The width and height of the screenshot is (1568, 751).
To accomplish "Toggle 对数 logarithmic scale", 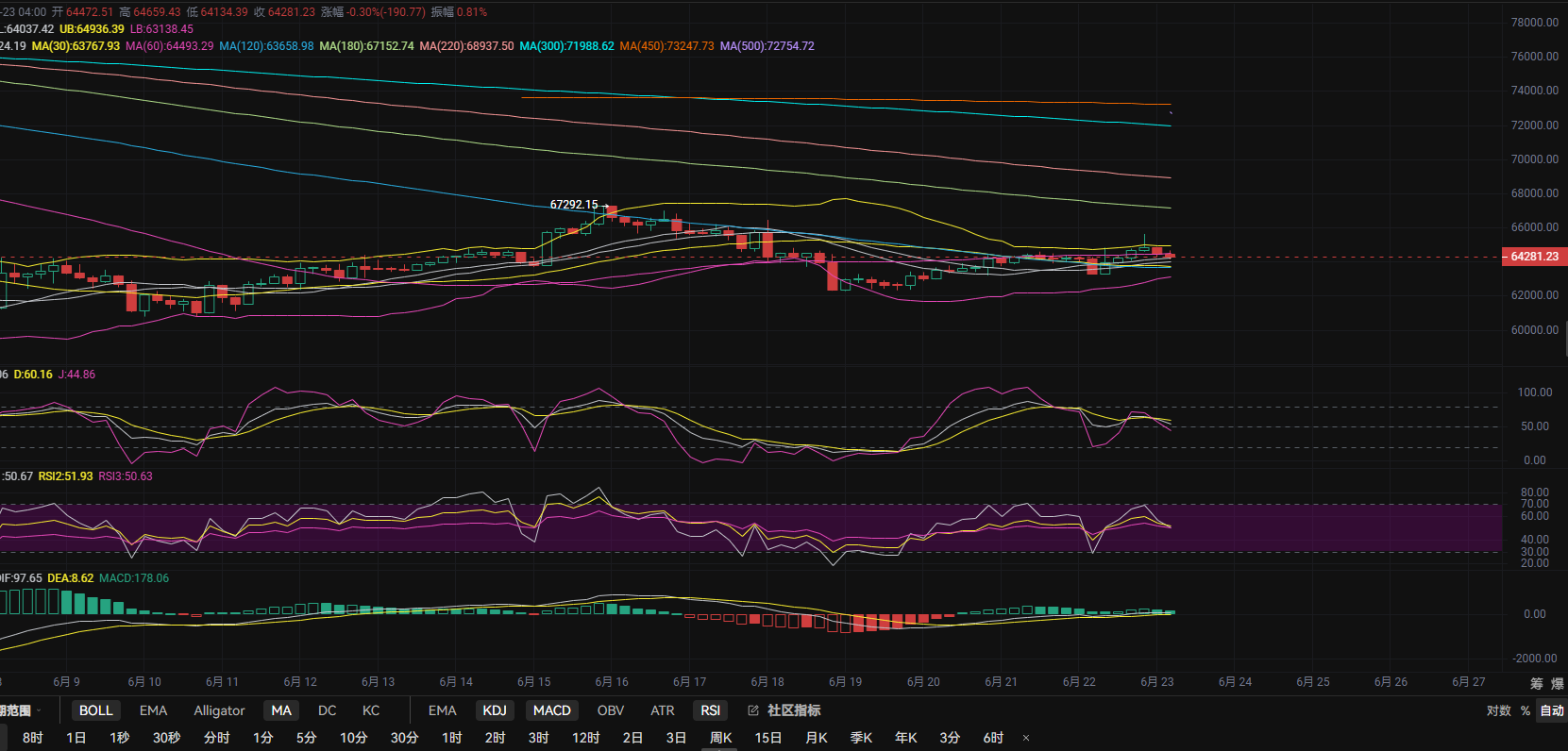I will coord(1499,710).
